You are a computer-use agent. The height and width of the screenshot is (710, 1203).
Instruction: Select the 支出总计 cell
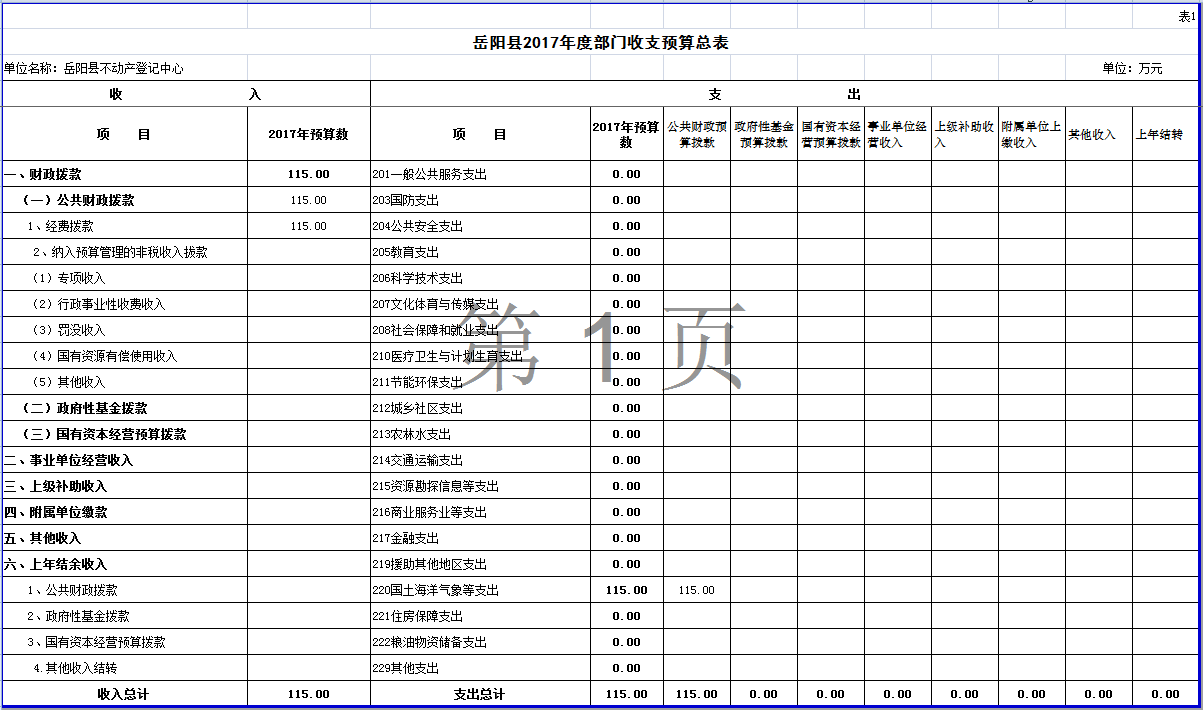point(480,694)
